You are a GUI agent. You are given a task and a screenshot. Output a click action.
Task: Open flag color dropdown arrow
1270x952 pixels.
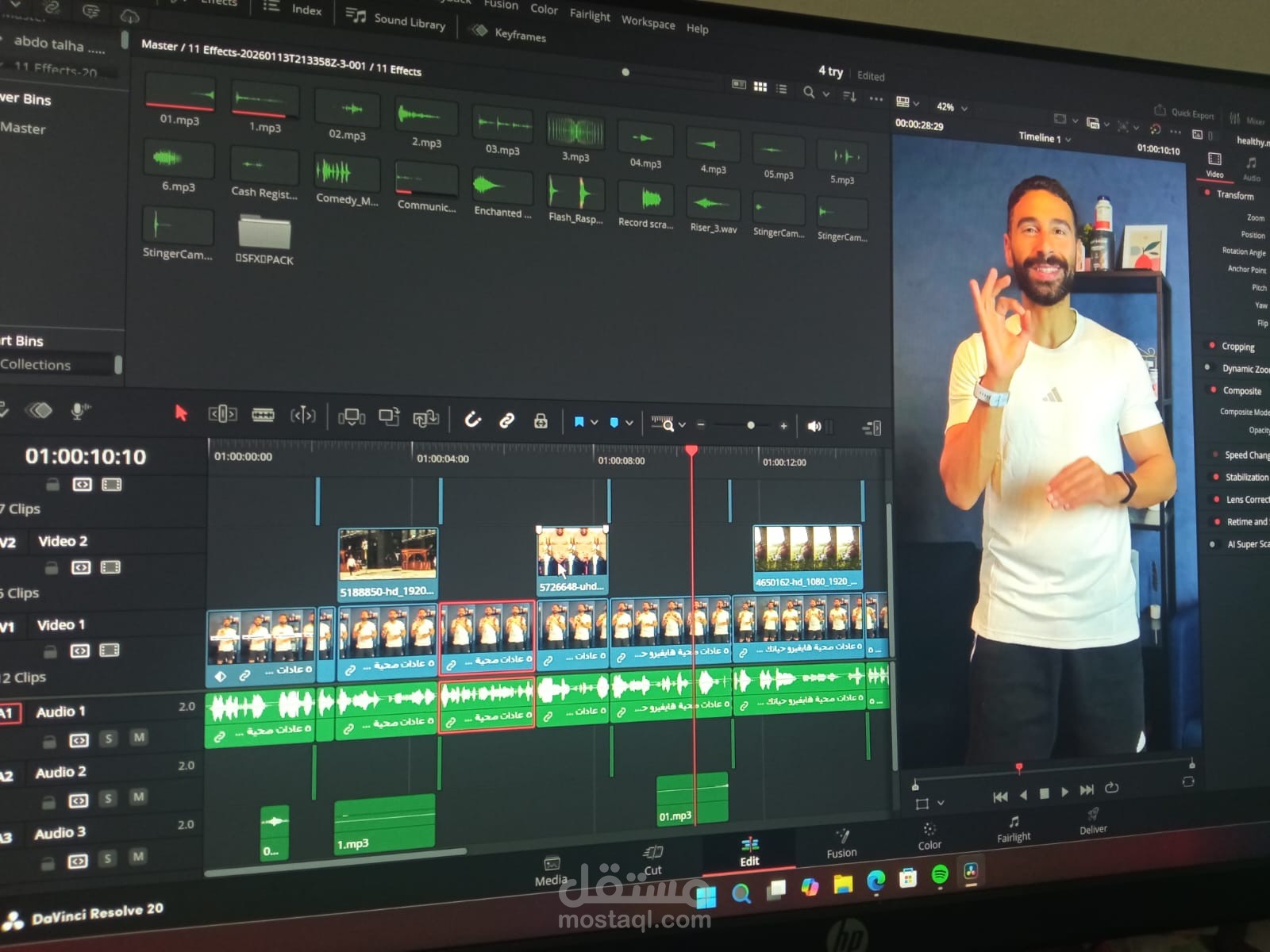[594, 423]
